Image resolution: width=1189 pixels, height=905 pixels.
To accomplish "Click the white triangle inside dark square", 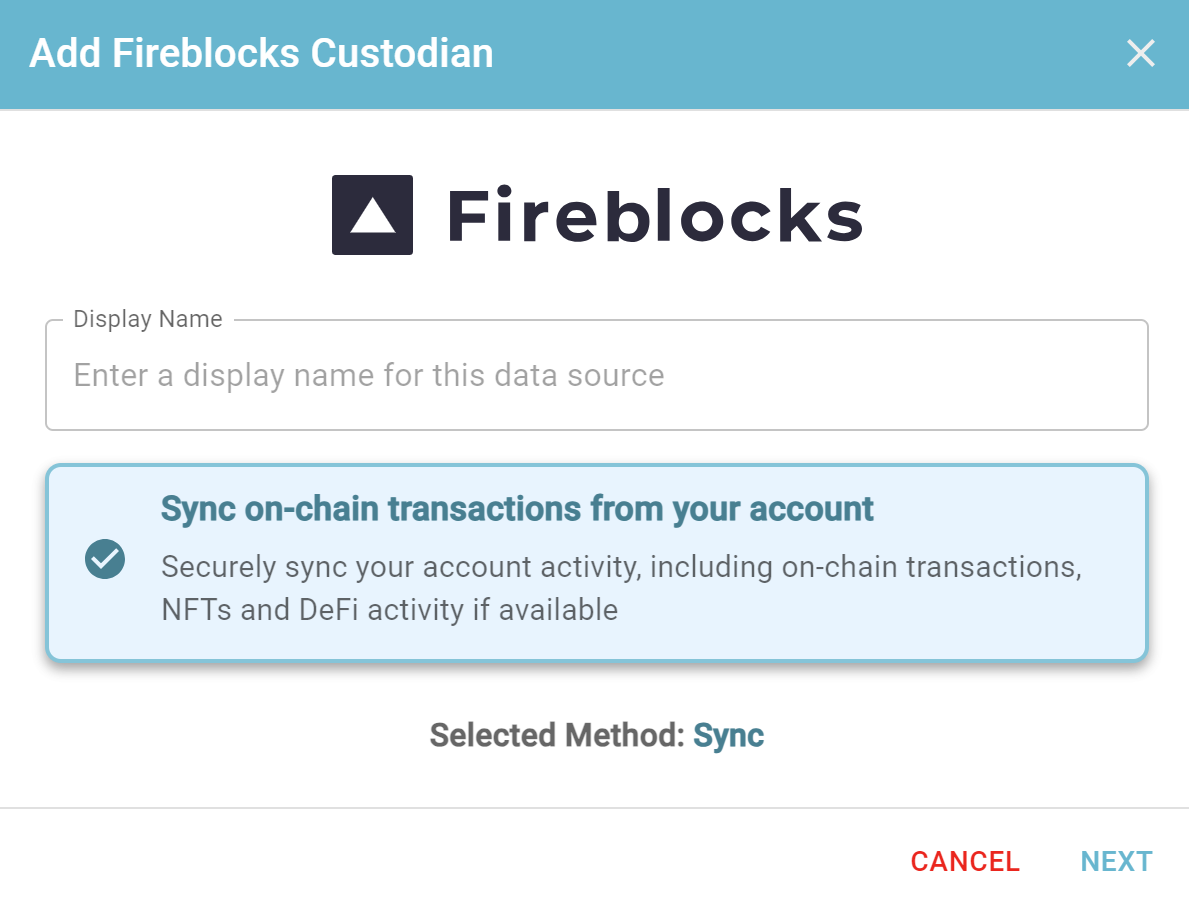I will [x=372, y=215].
